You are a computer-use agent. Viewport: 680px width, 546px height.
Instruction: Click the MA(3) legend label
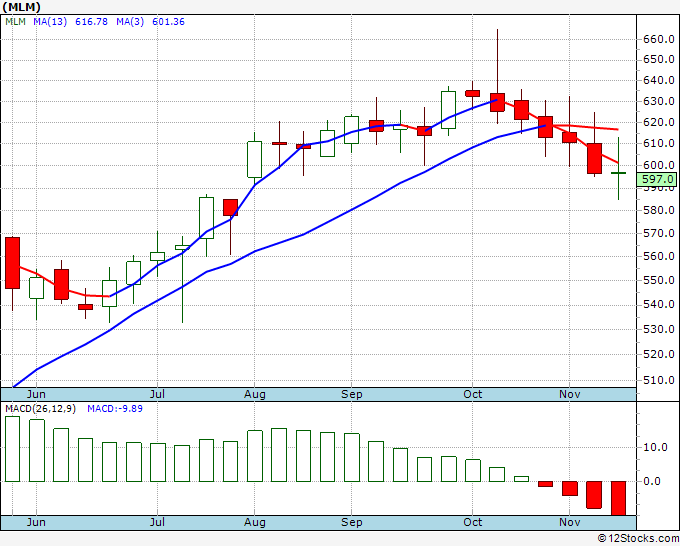pos(130,22)
